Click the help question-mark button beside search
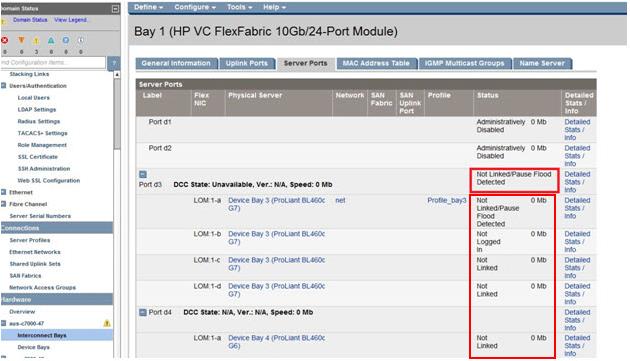Image resolution: width=630 pixels, height=361 pixels. (x=114, y=63)
